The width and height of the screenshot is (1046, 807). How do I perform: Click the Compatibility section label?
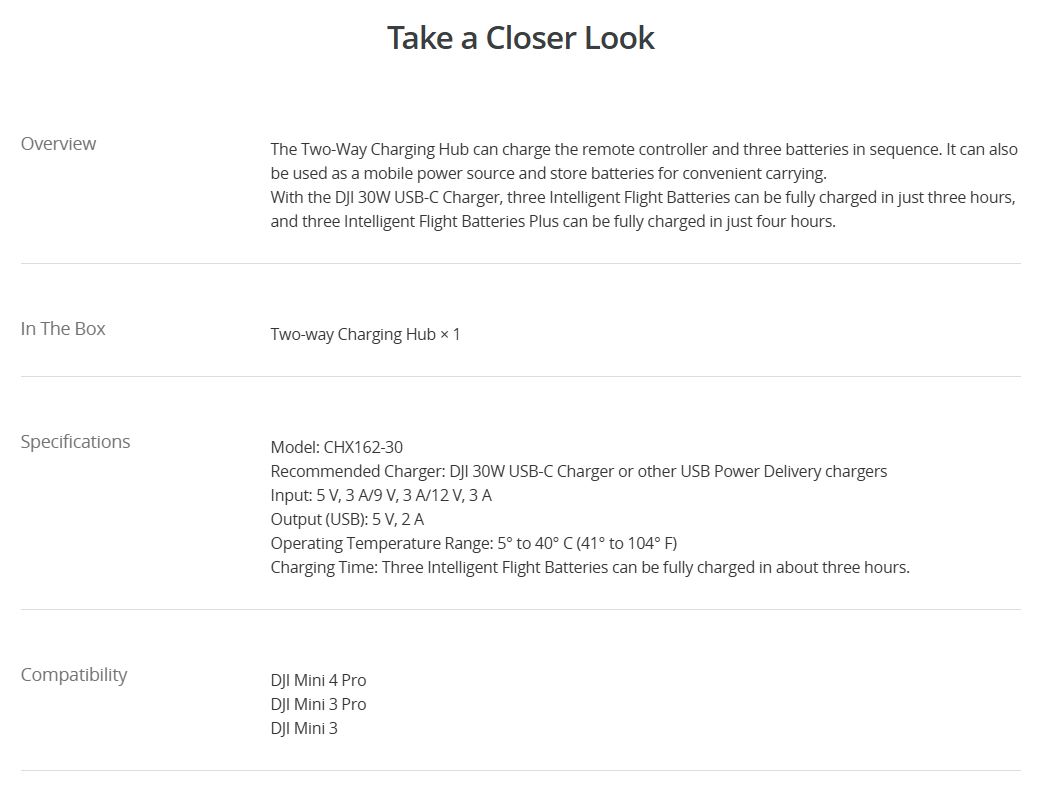74,675
